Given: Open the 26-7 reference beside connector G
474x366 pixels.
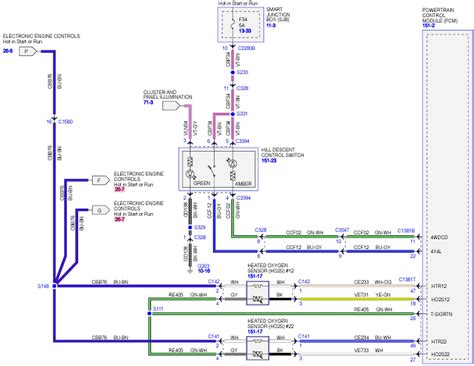Looking at the screenshot, I should (119, 219).
